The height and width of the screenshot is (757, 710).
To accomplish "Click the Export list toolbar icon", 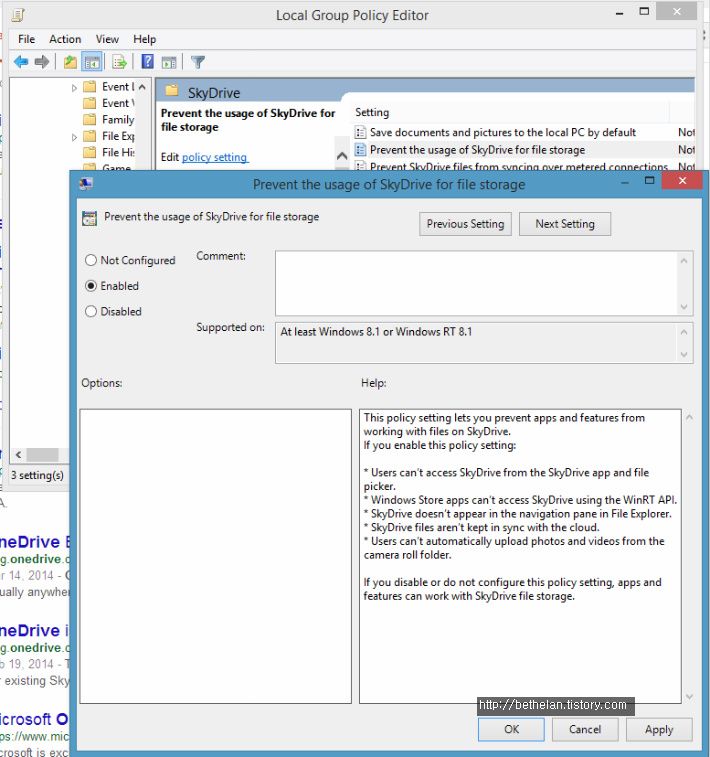I will (119, 62).
